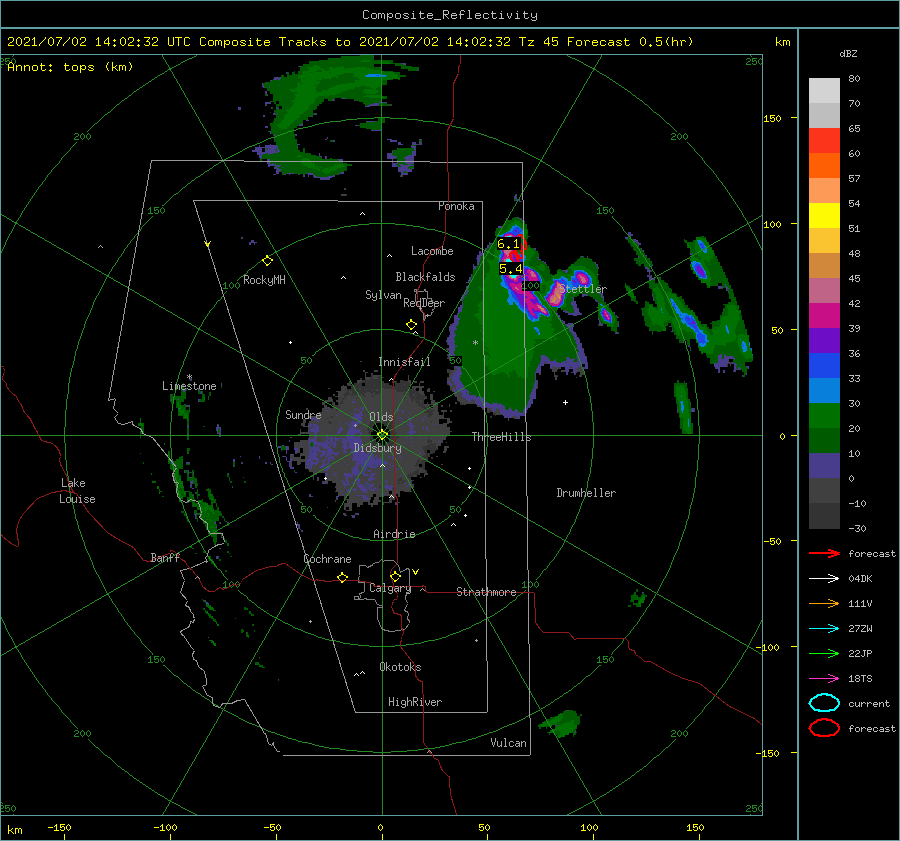Click the dBZ legend heading
The image size is (900, 841).
tap(848, 53)
